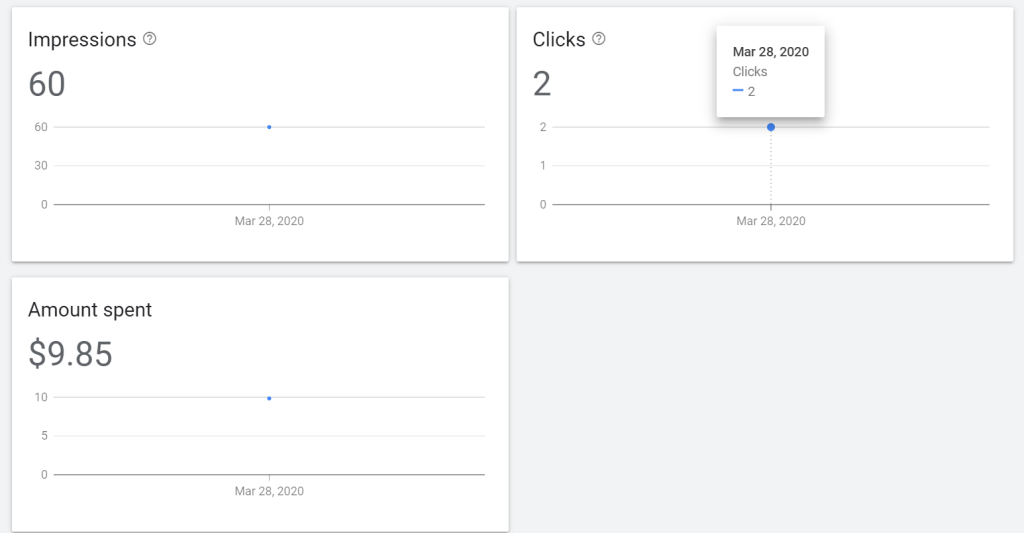
Task: Click the Mar 28, 2020 label under Amount spent chart
Action: click(269, 491)
